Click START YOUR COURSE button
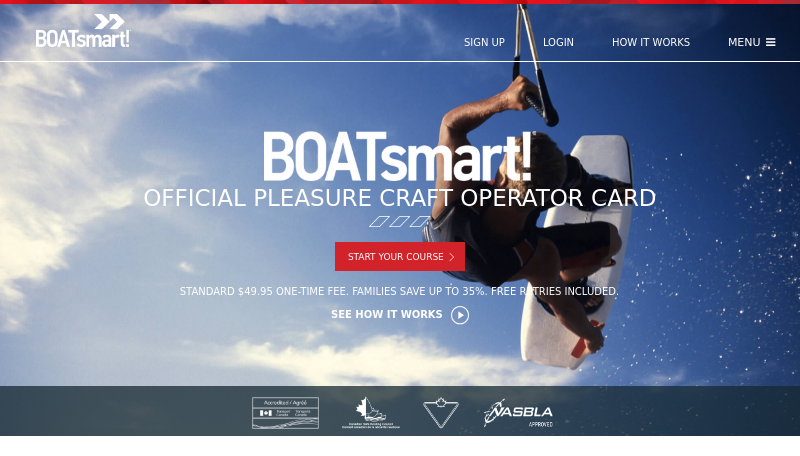The image size is (800, 456). tap(400, 257)
